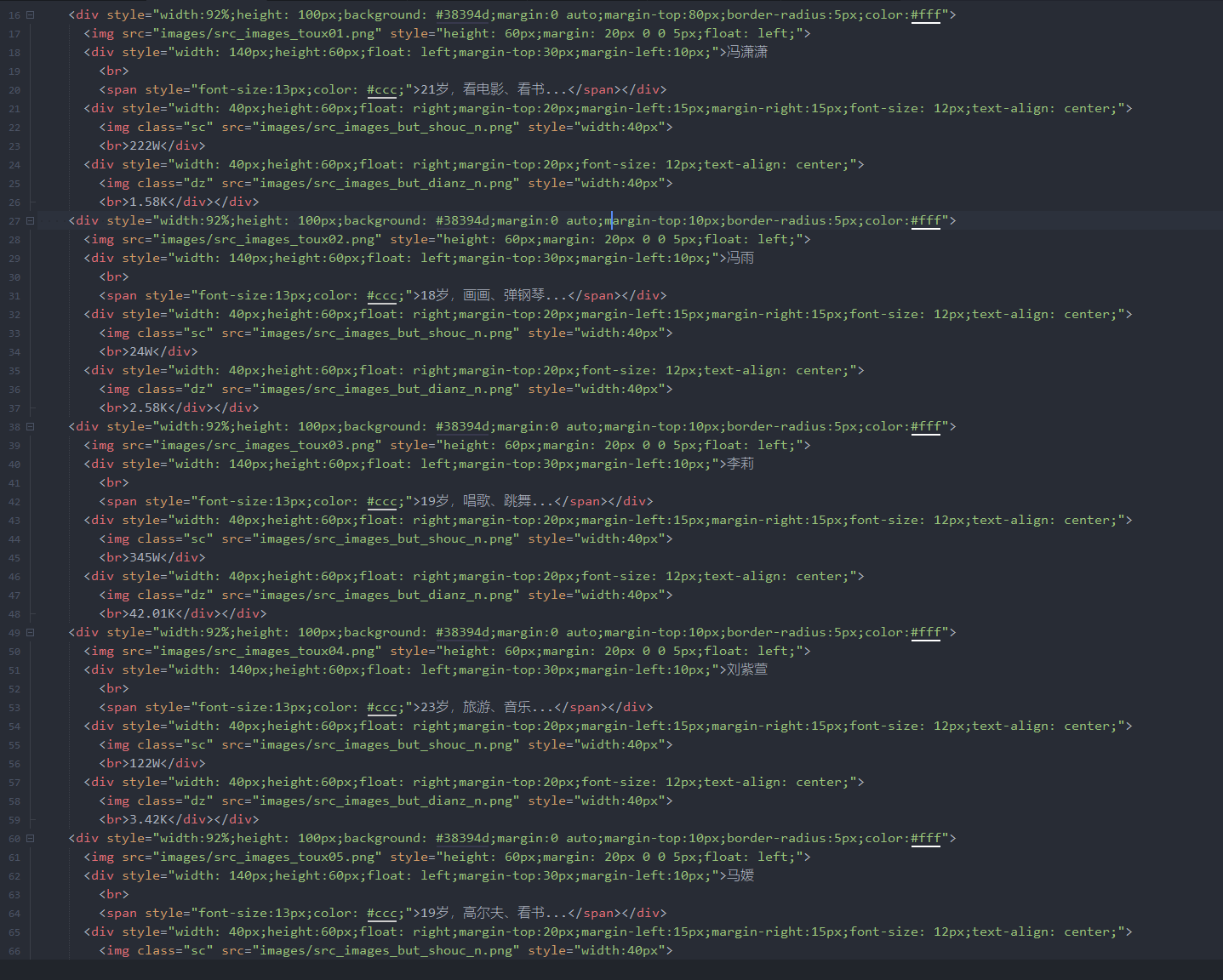This screenshot has height=980, width=1223.
Task: Click the 刘紫萱 name on line 51
Action: point(746,669)
